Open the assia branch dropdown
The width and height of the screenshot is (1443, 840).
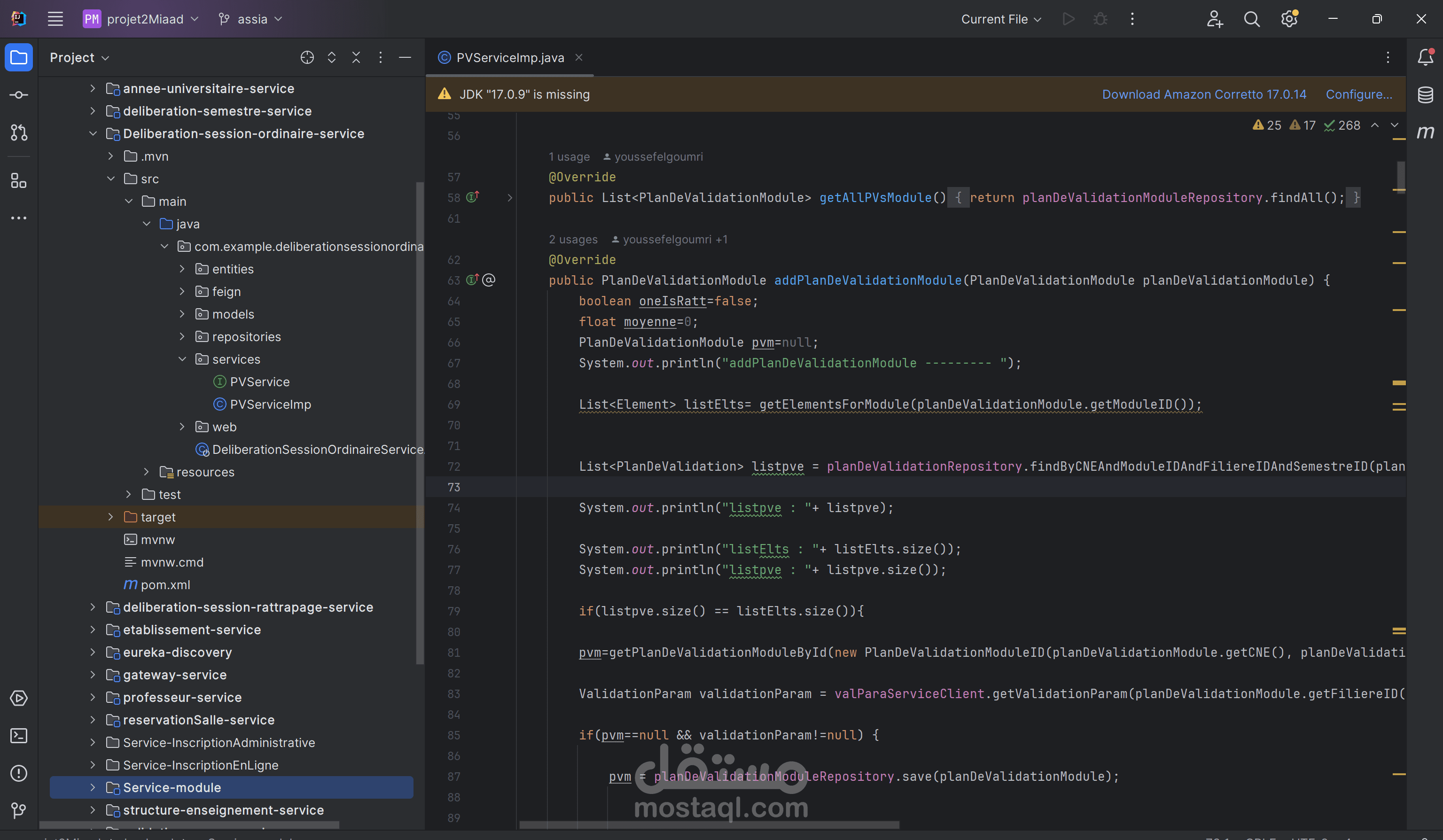tap(251, 19)
